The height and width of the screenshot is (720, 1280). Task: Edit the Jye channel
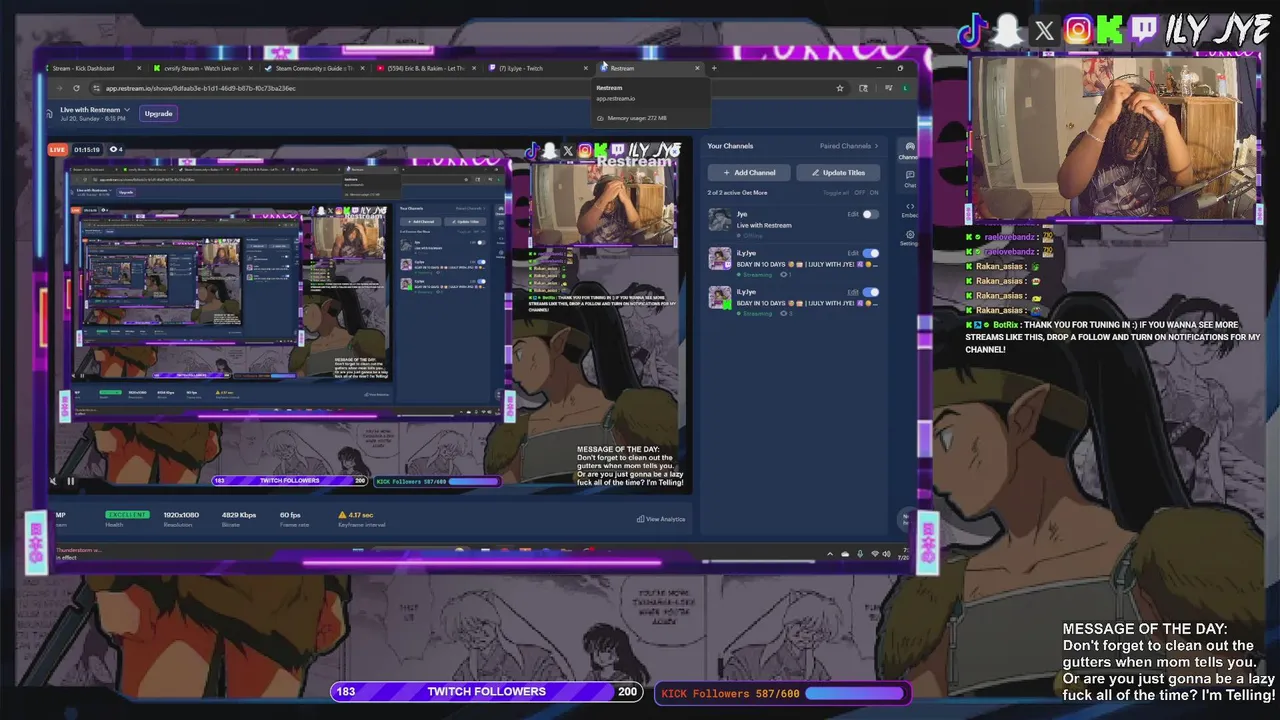pos(853,214)
